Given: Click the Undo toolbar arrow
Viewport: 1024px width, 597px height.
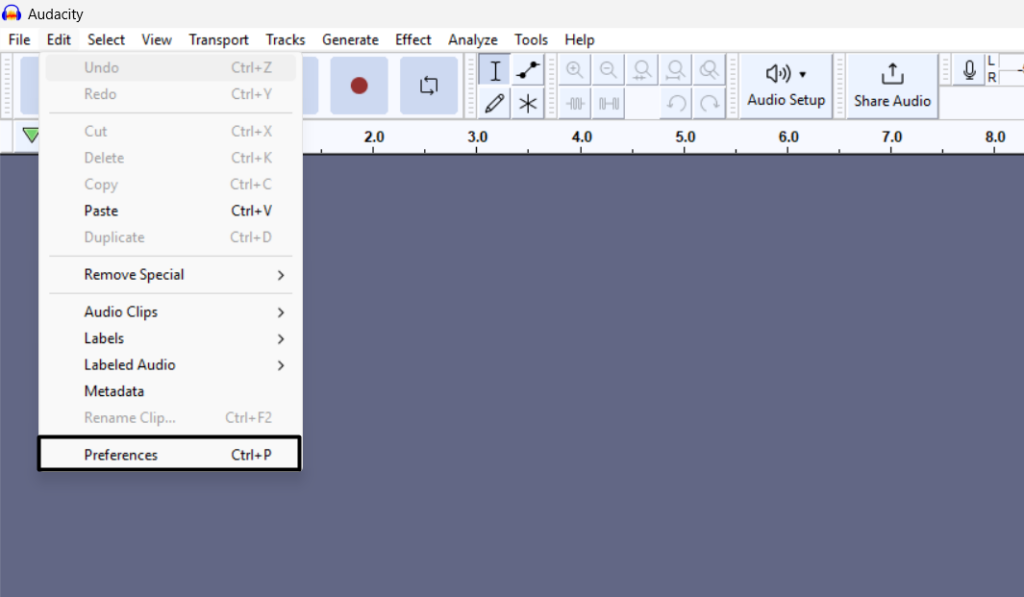Looking at the screenshot, I should (x=676, y=103).
